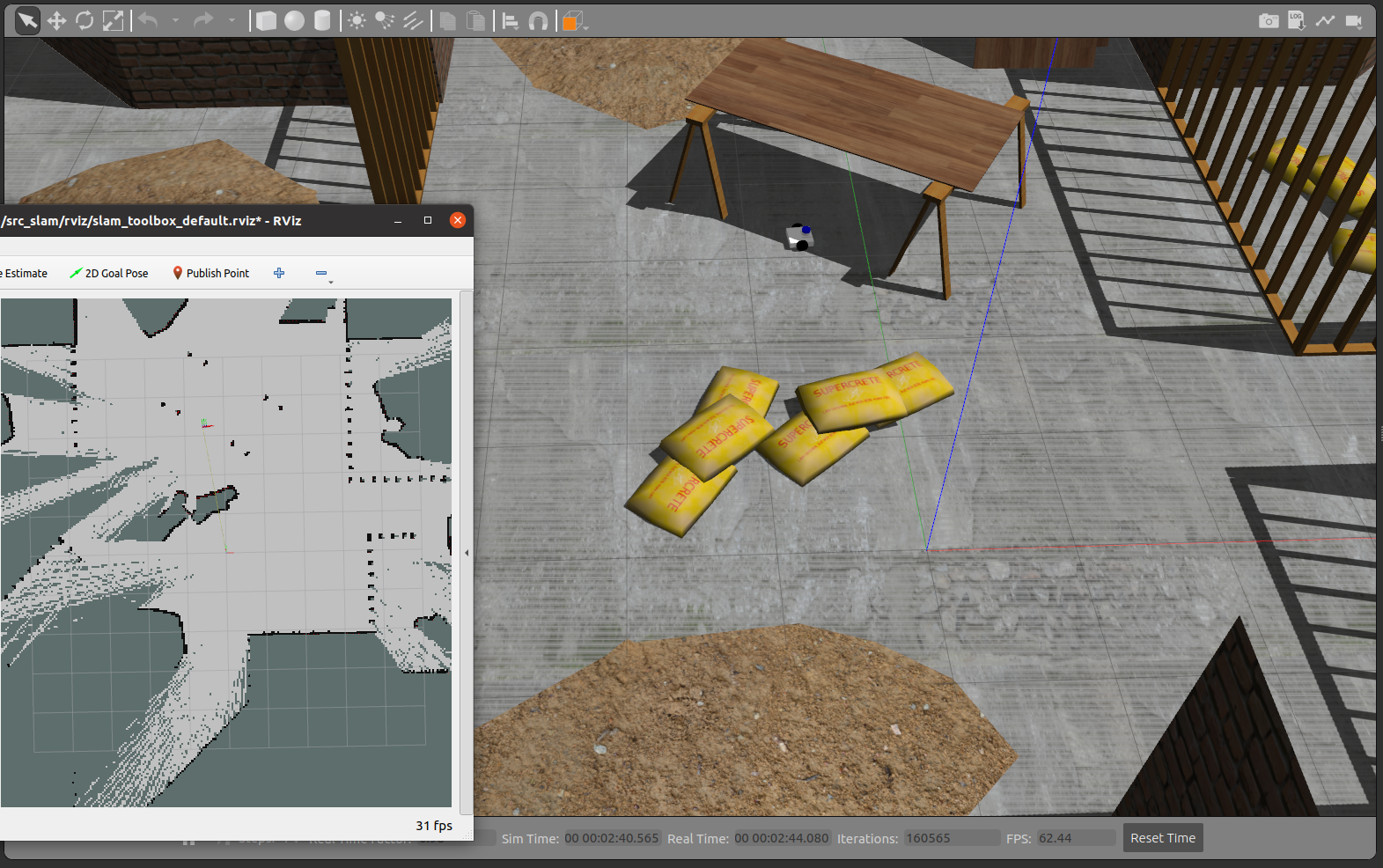The width and height of the screenshot is (1383, 868).
Task: Open the orange cube view angle menu
Action: click(572, 20)
